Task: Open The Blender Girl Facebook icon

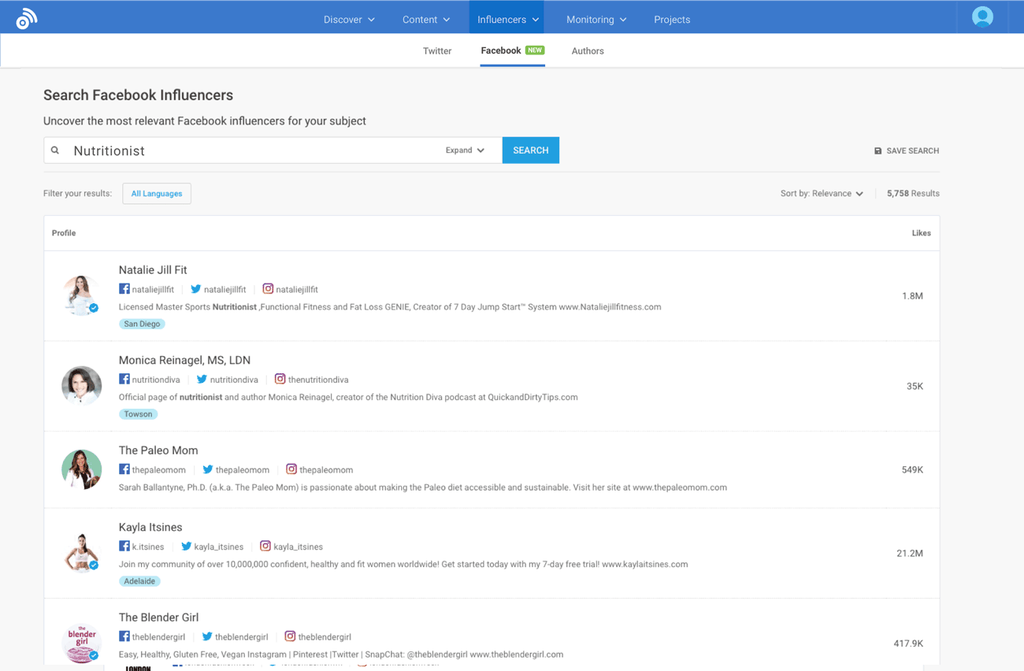Action: (124, 636)
